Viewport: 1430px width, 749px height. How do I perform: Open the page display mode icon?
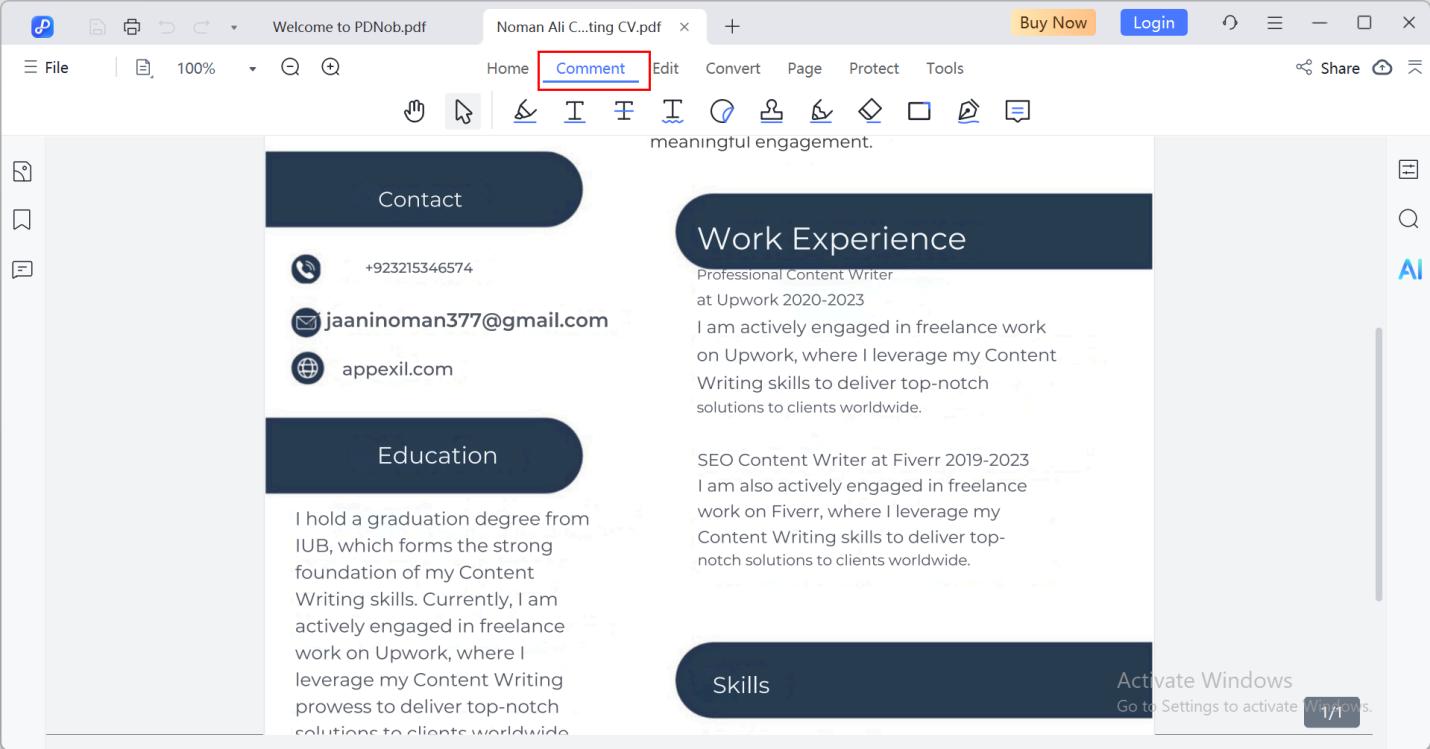coord(144,68)
